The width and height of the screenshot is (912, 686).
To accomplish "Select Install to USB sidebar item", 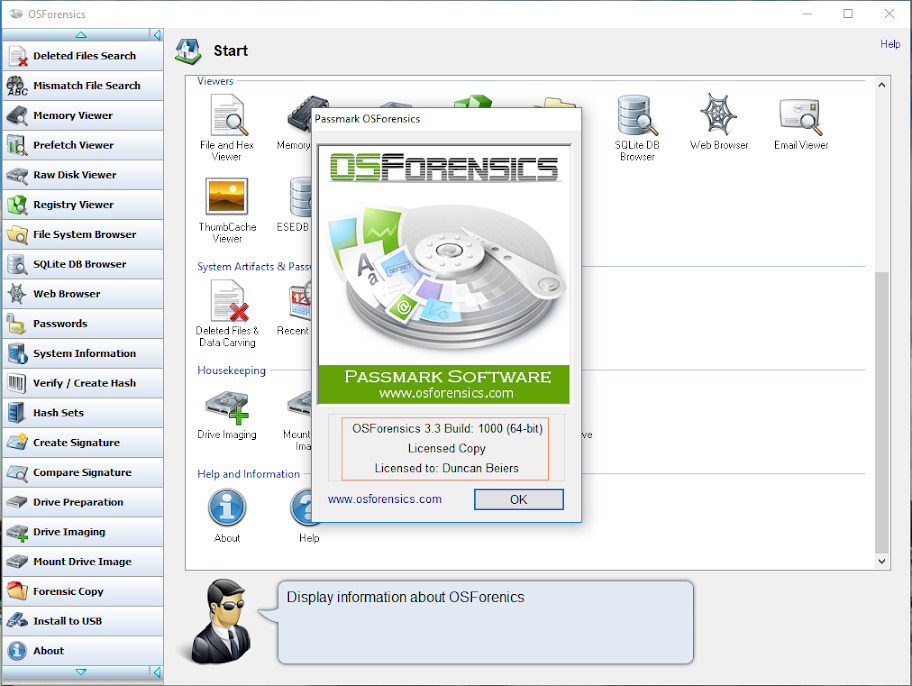I will pos(82,621).
